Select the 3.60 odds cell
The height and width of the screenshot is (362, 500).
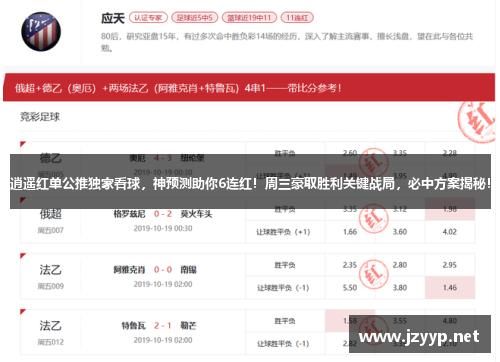[400, 232]
